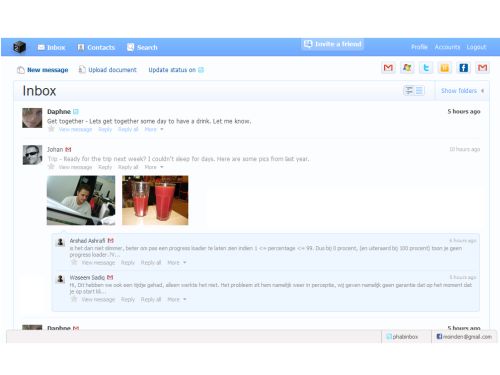Open More dropdown under Johan's message
The height and width of the screenshot is (375, 500).
pos(154,167)
